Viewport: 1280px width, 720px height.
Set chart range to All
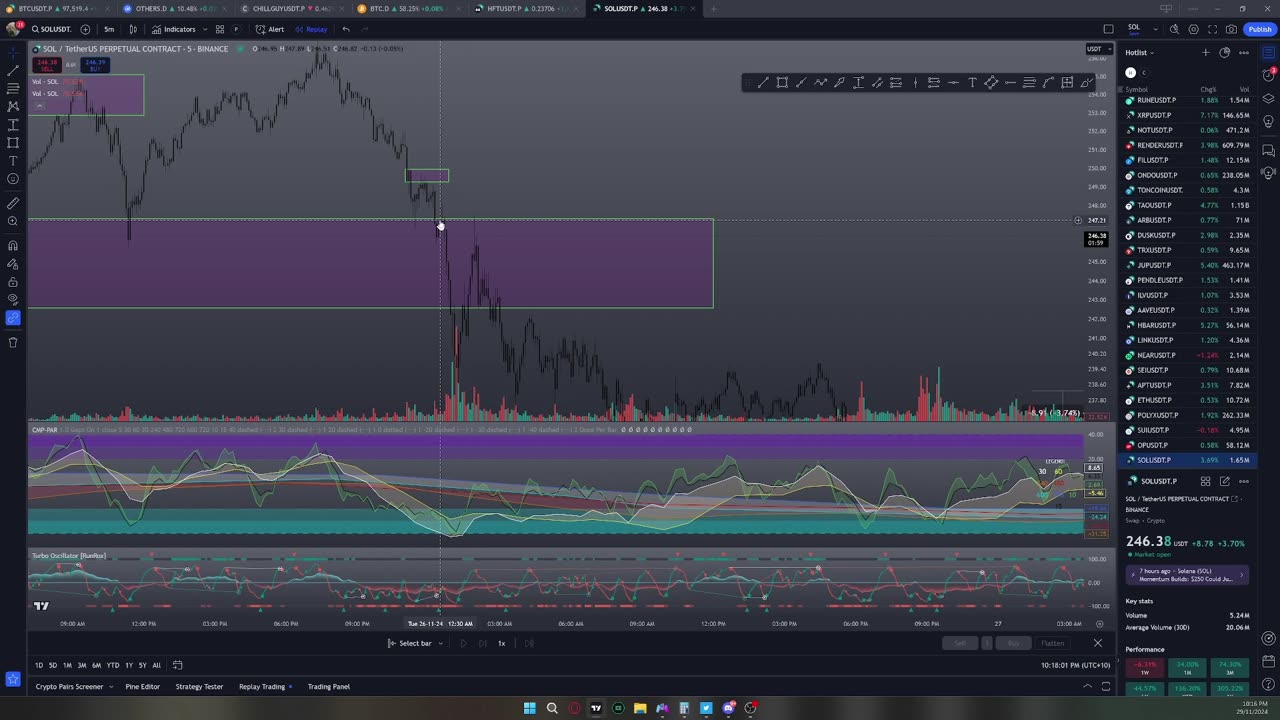(156, 665)
